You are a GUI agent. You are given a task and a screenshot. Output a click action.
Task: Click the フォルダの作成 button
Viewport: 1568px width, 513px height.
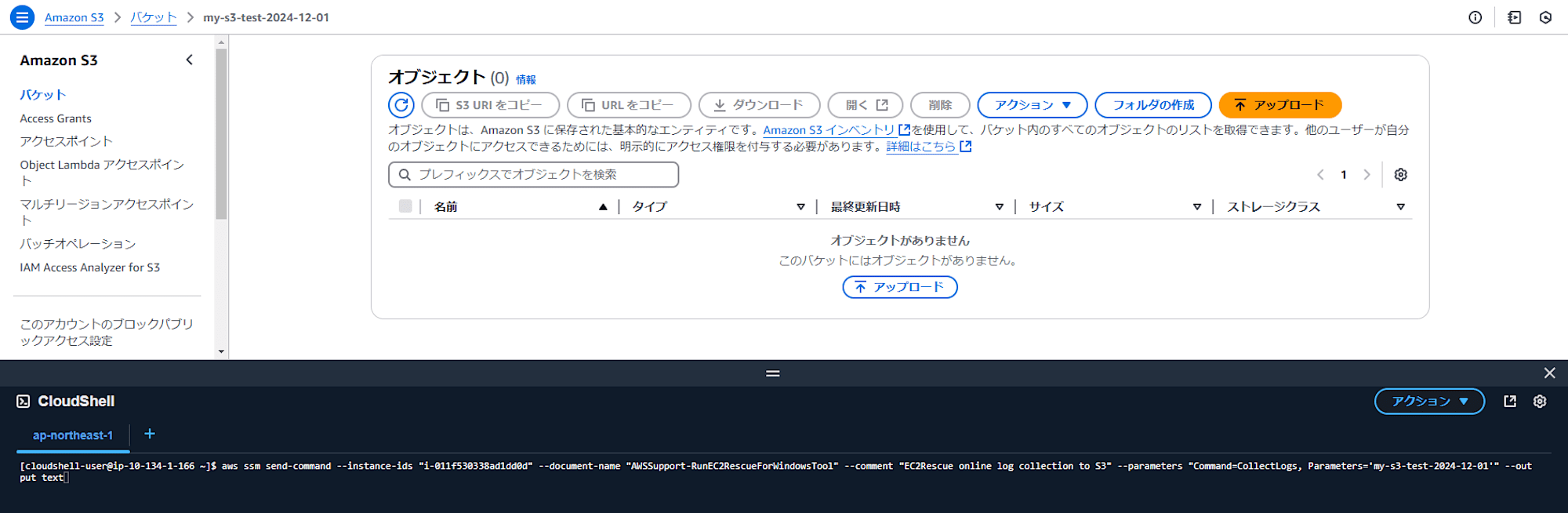1153,105
